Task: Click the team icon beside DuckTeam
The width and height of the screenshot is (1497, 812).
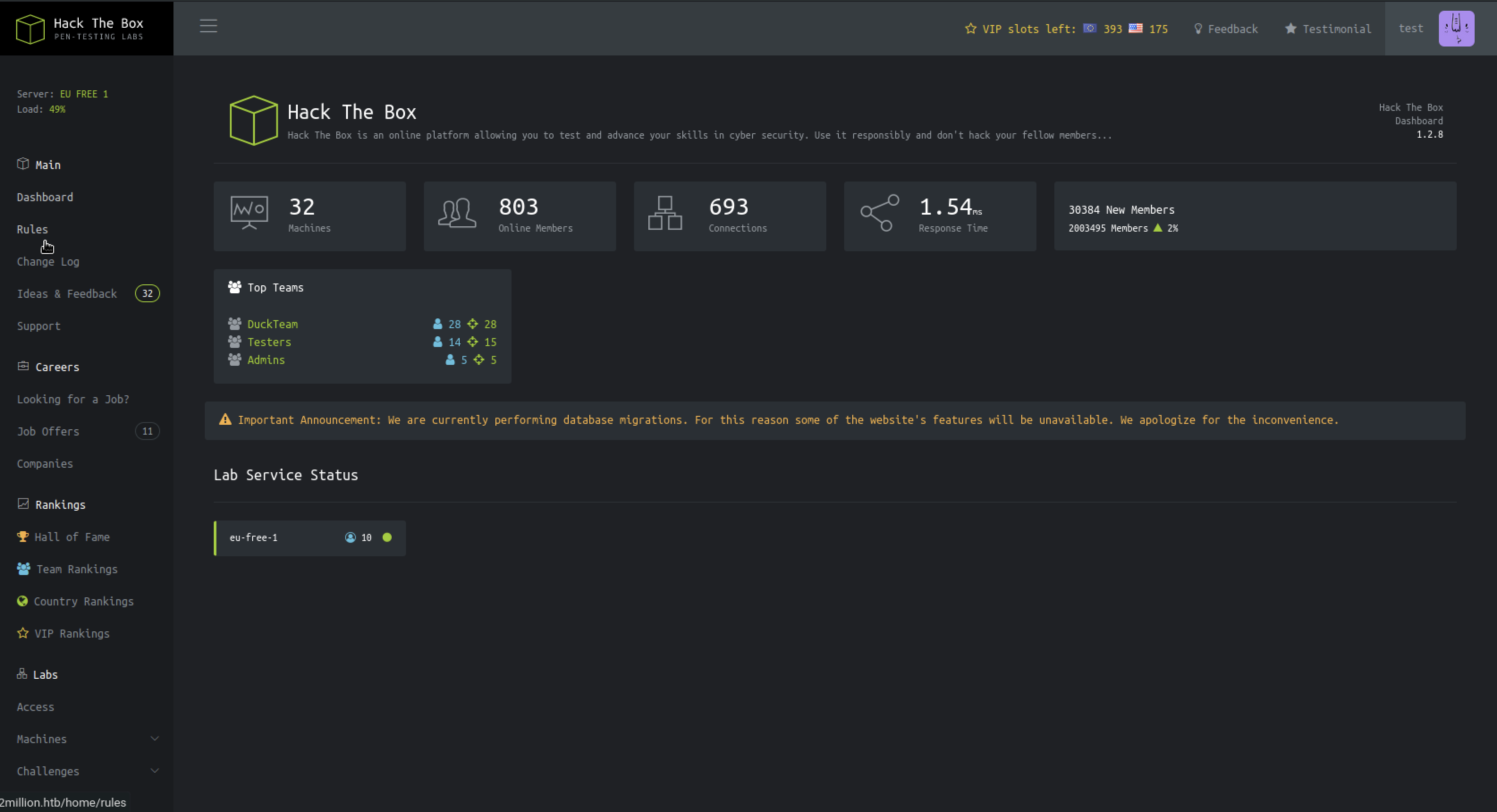Action: pyautogui.click(x=235, y=324)
